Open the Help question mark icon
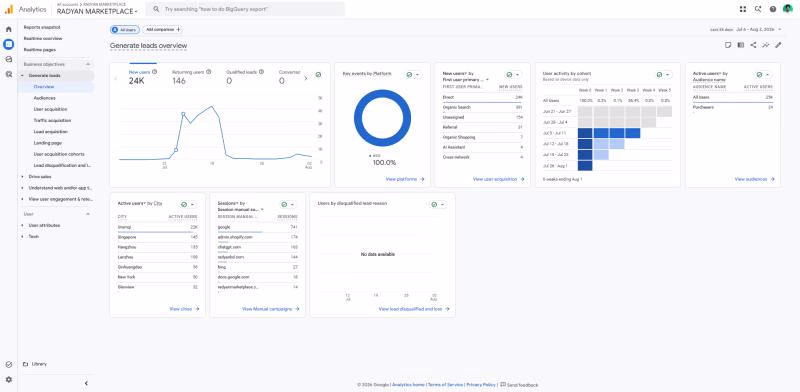Viewport: 800px width, 392px height. tap(773, 9)
